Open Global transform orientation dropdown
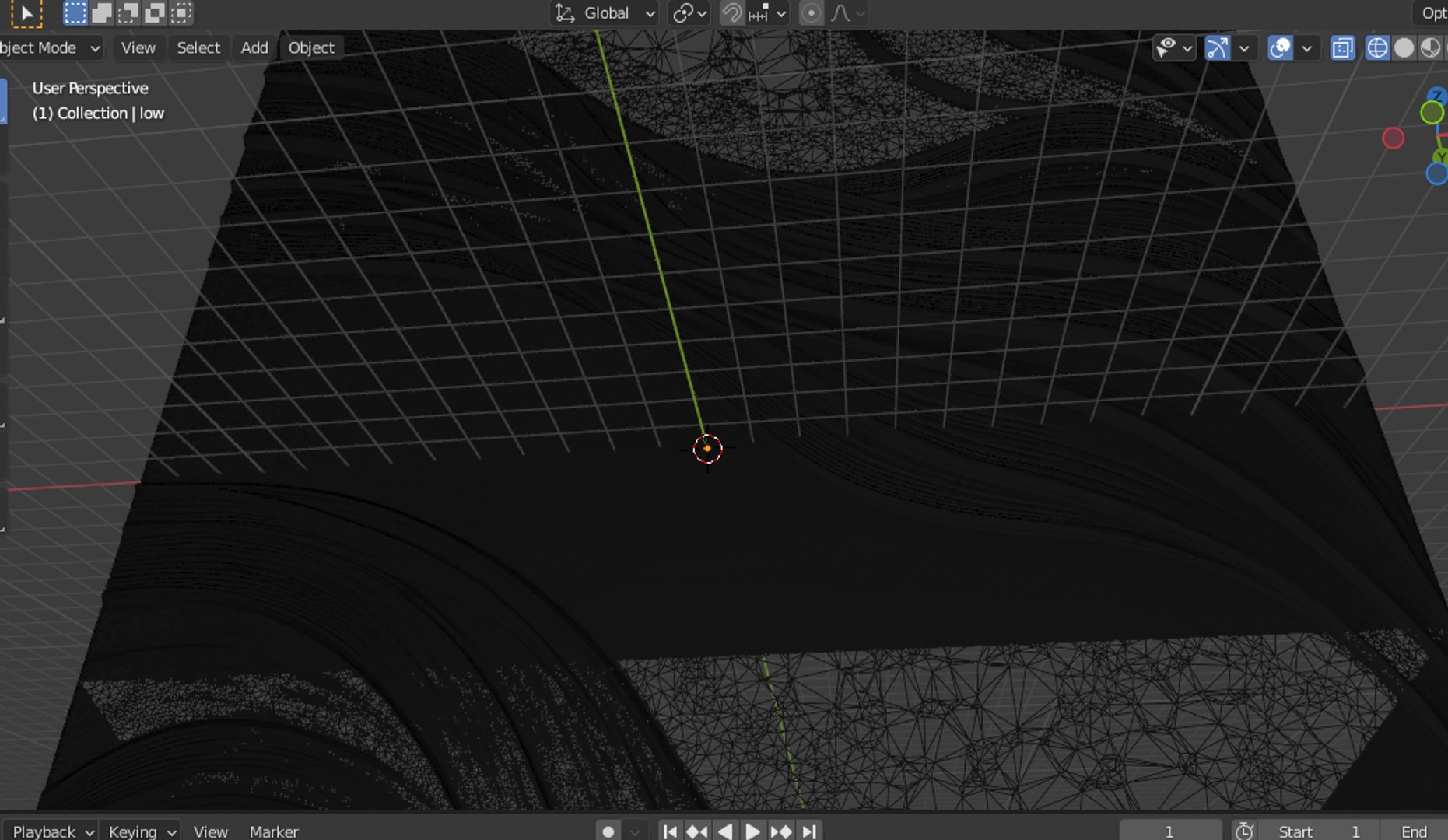This screenshot has height=840, width=1448. click(x=605, y=13)
